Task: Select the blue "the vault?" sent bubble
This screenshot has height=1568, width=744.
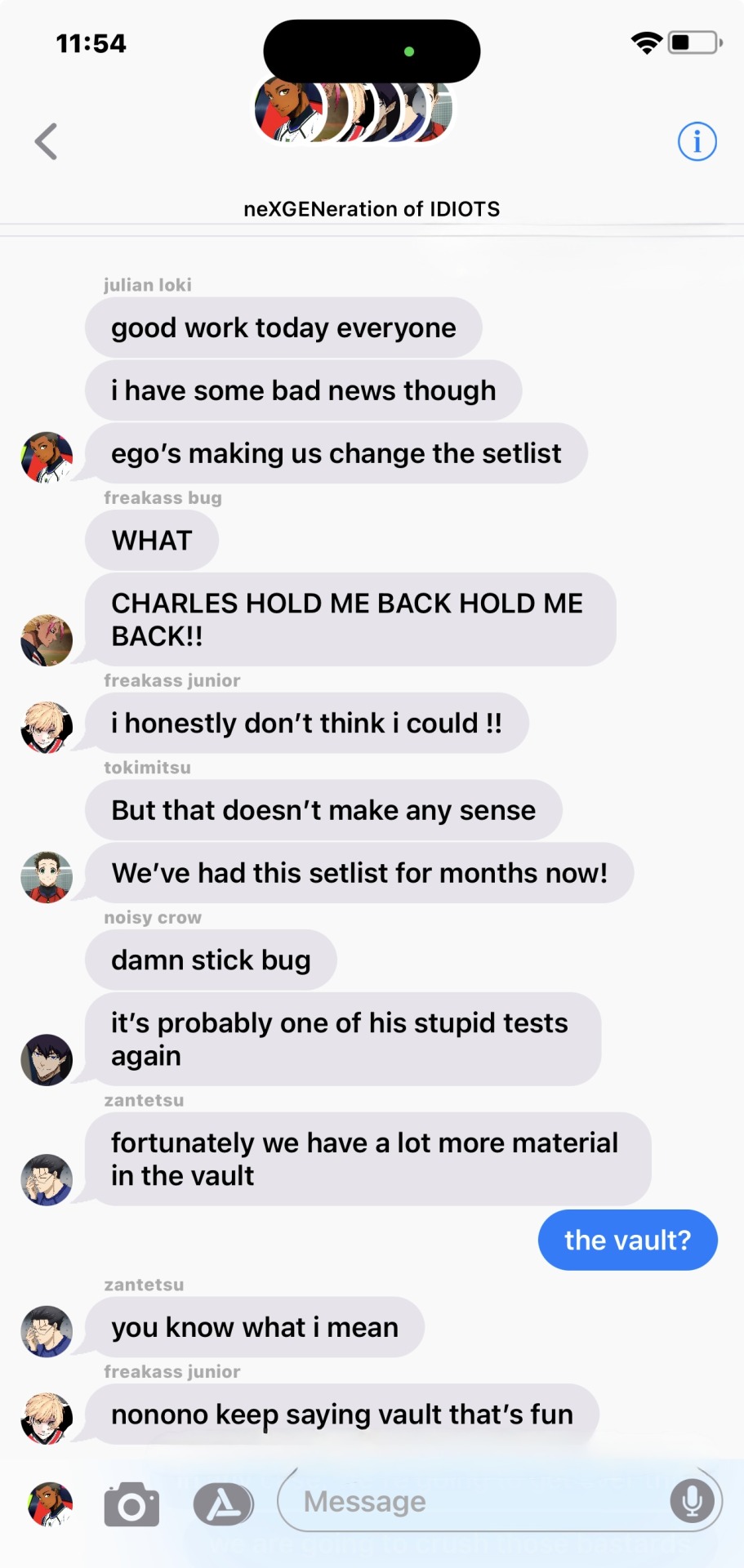Action: coord(627,1240)
